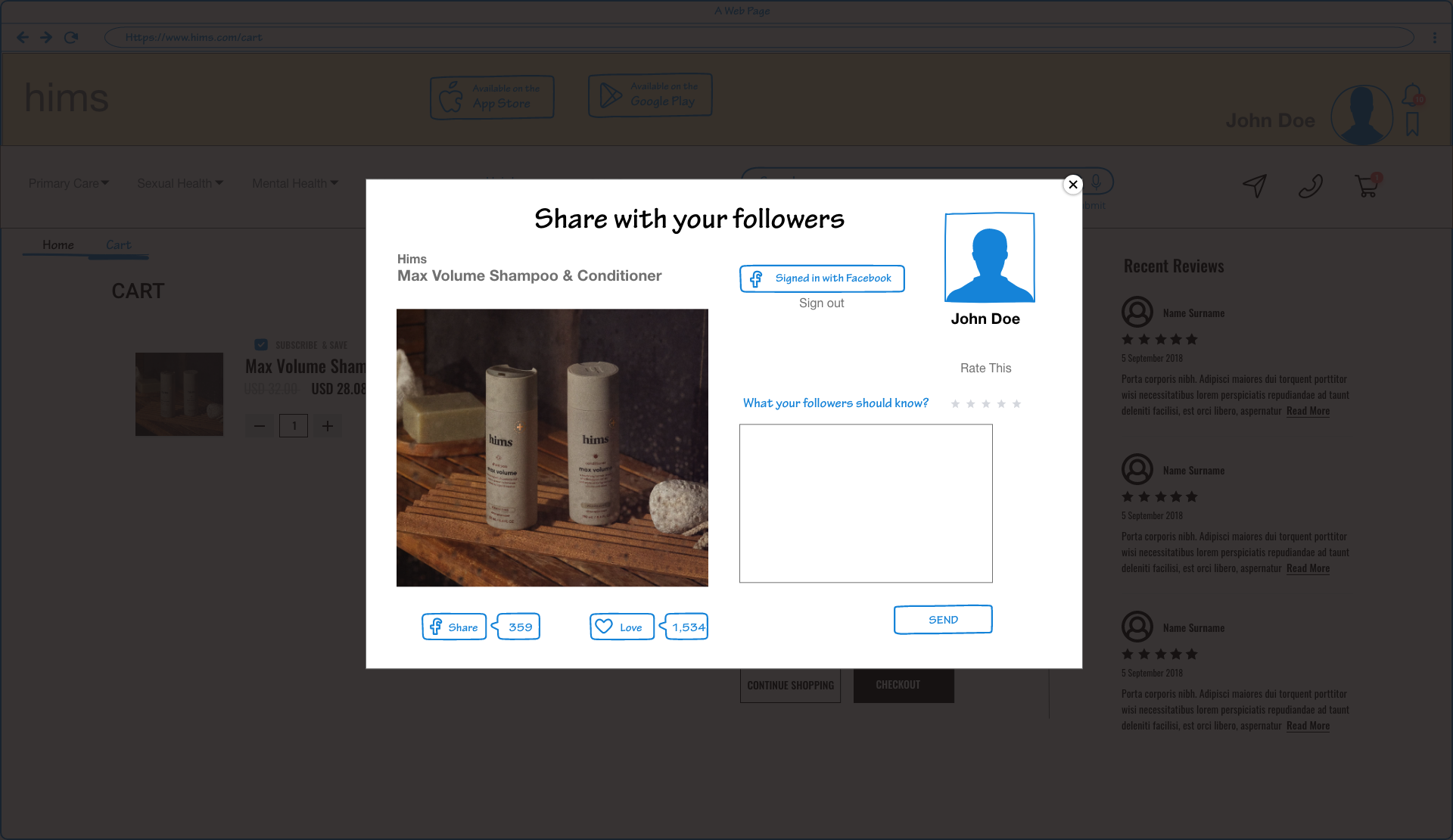This screenshot has height=840, width=1453.
Task: Expand Sexual Health dropdown
Action: tap(180, 183)
